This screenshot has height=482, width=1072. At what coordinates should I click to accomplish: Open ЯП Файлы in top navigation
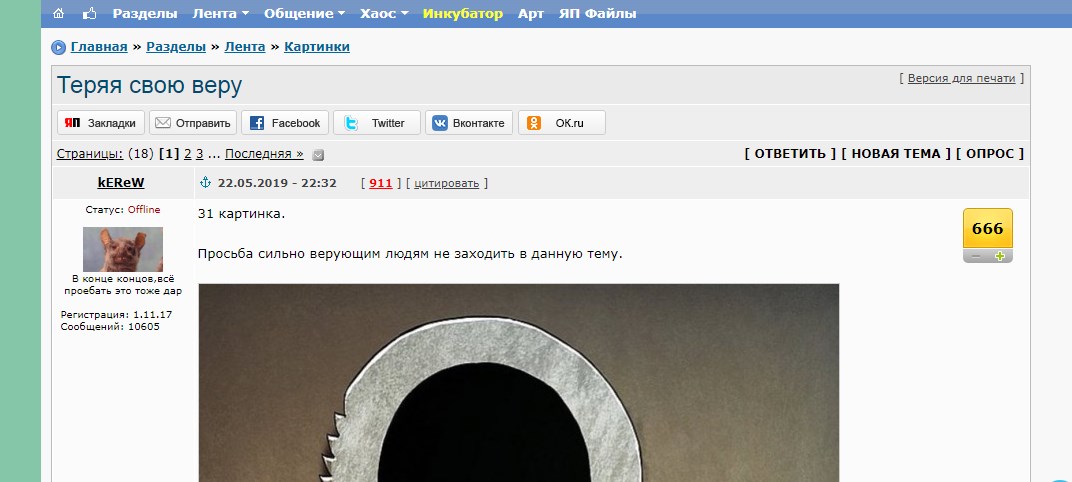598,14
